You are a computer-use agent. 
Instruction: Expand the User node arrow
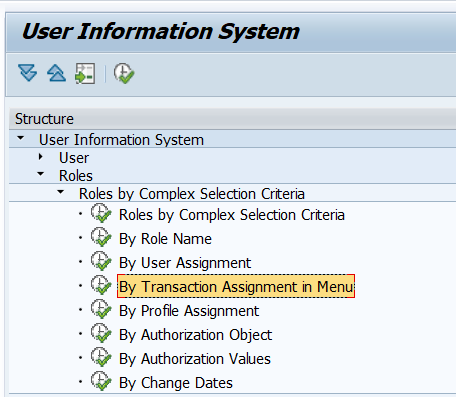pyautogui.click(x=41, y=156)
